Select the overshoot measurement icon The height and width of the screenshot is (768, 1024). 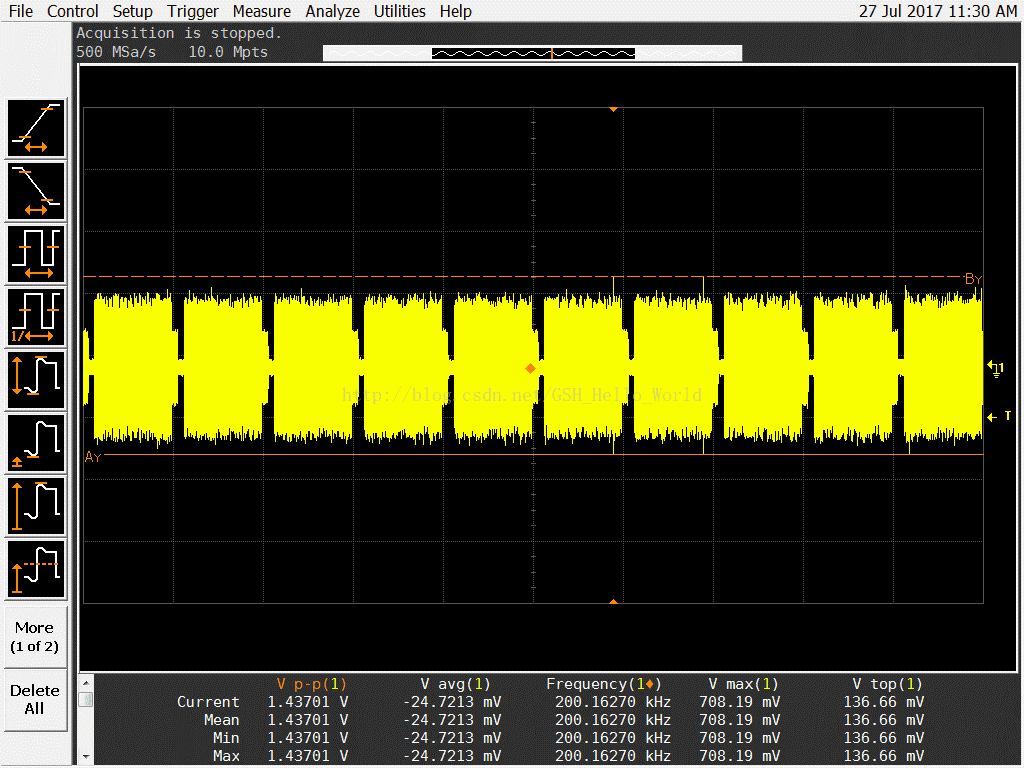[x=36, y=569]
